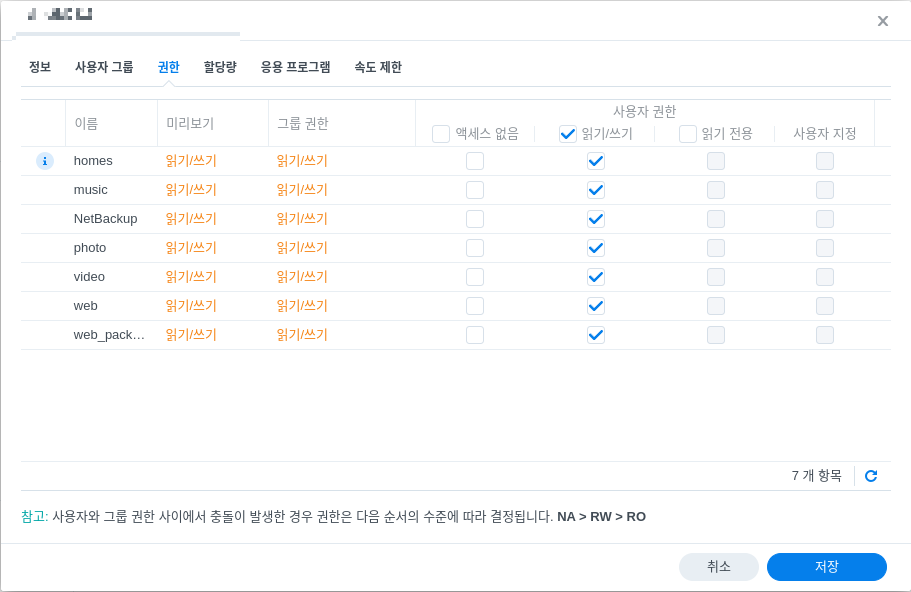
Task: Click the 7 개 항목 count label
Action: pyautogui.click(x=816, y=476)
